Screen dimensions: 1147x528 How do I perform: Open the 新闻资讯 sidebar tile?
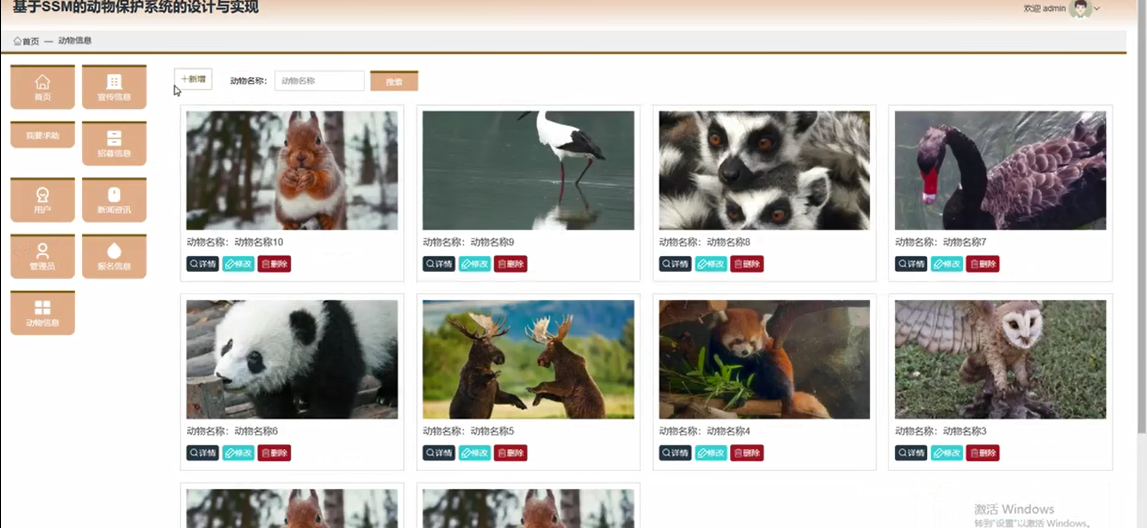point(114,200)
